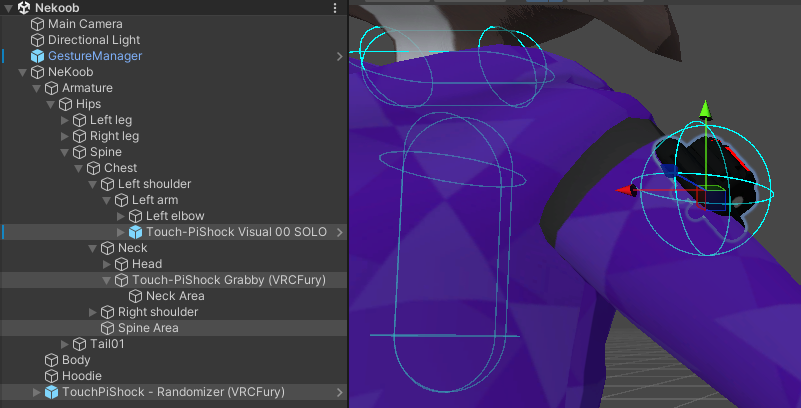Select the Chest bone
The image size is (801, 408).
[x=121, y=168]
